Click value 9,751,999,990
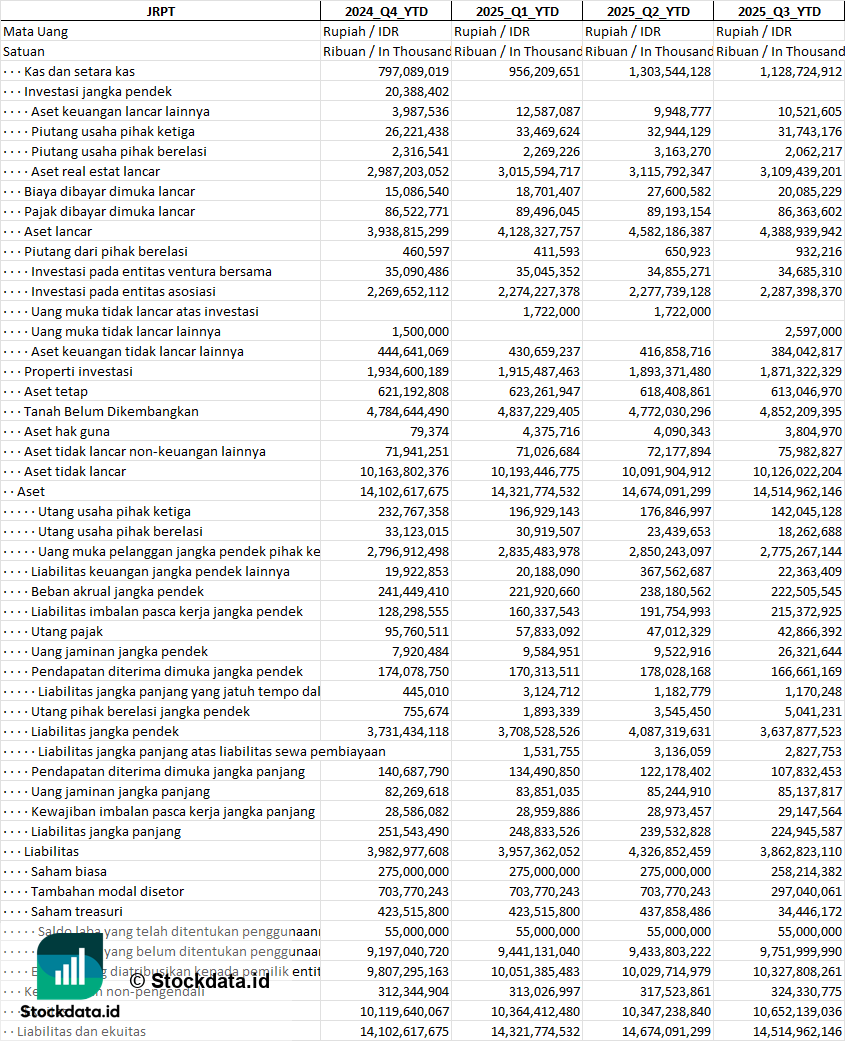845x1041 pixels. (x=801, y=951)
